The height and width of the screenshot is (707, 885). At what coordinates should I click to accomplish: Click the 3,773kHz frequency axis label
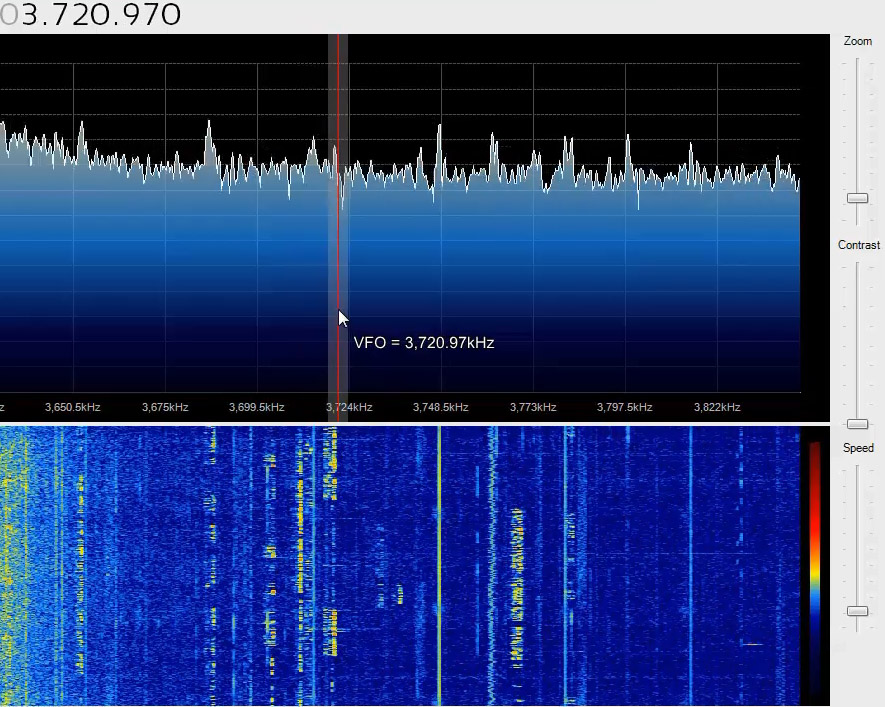click(x=533, y=407)
